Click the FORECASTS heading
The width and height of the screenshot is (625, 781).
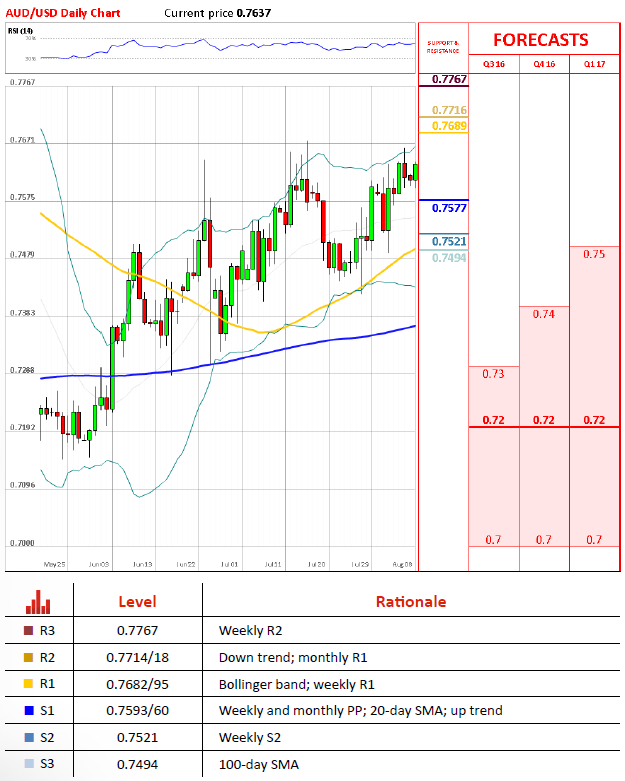click(541, 40)
